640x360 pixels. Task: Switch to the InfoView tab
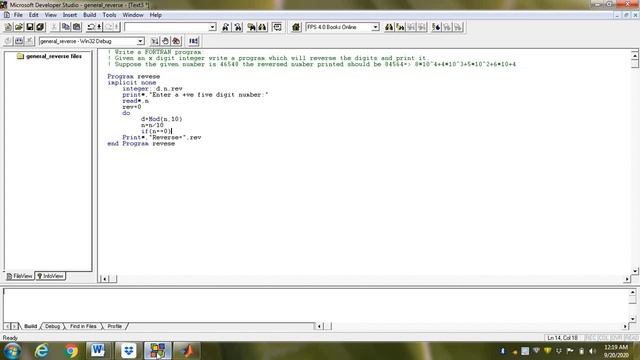coord(51,276)
